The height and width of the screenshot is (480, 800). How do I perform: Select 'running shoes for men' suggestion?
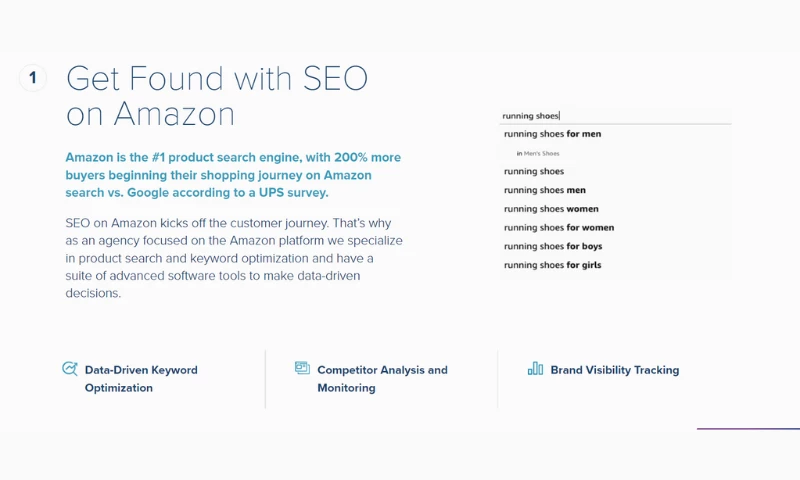[x=552, y=134]
